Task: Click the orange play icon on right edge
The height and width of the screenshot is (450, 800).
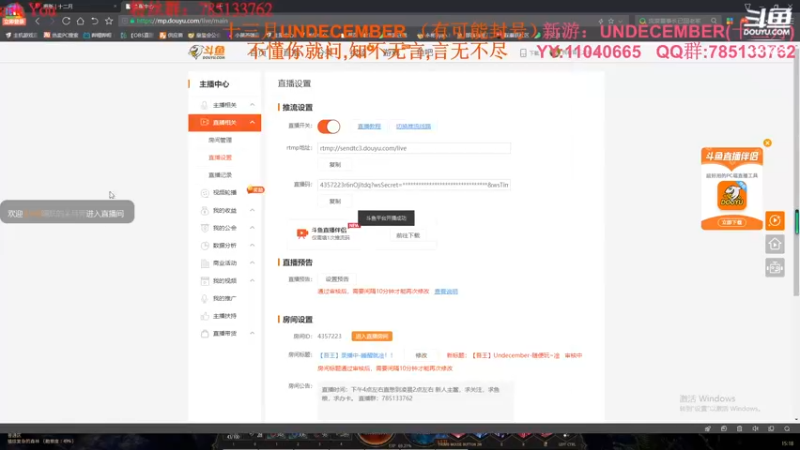Action: (774, 220)
